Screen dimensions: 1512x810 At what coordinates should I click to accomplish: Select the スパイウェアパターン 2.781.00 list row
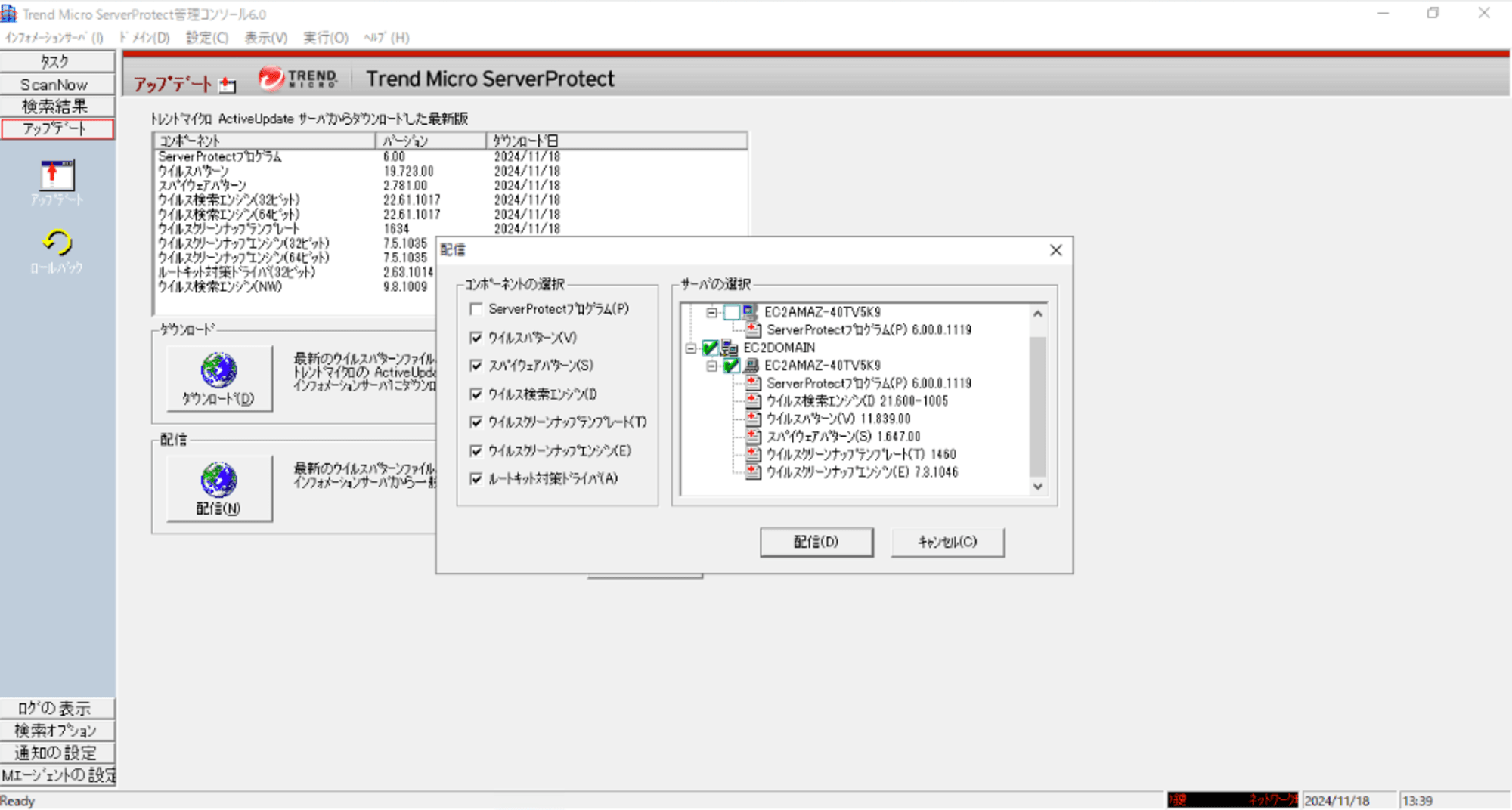450,186
